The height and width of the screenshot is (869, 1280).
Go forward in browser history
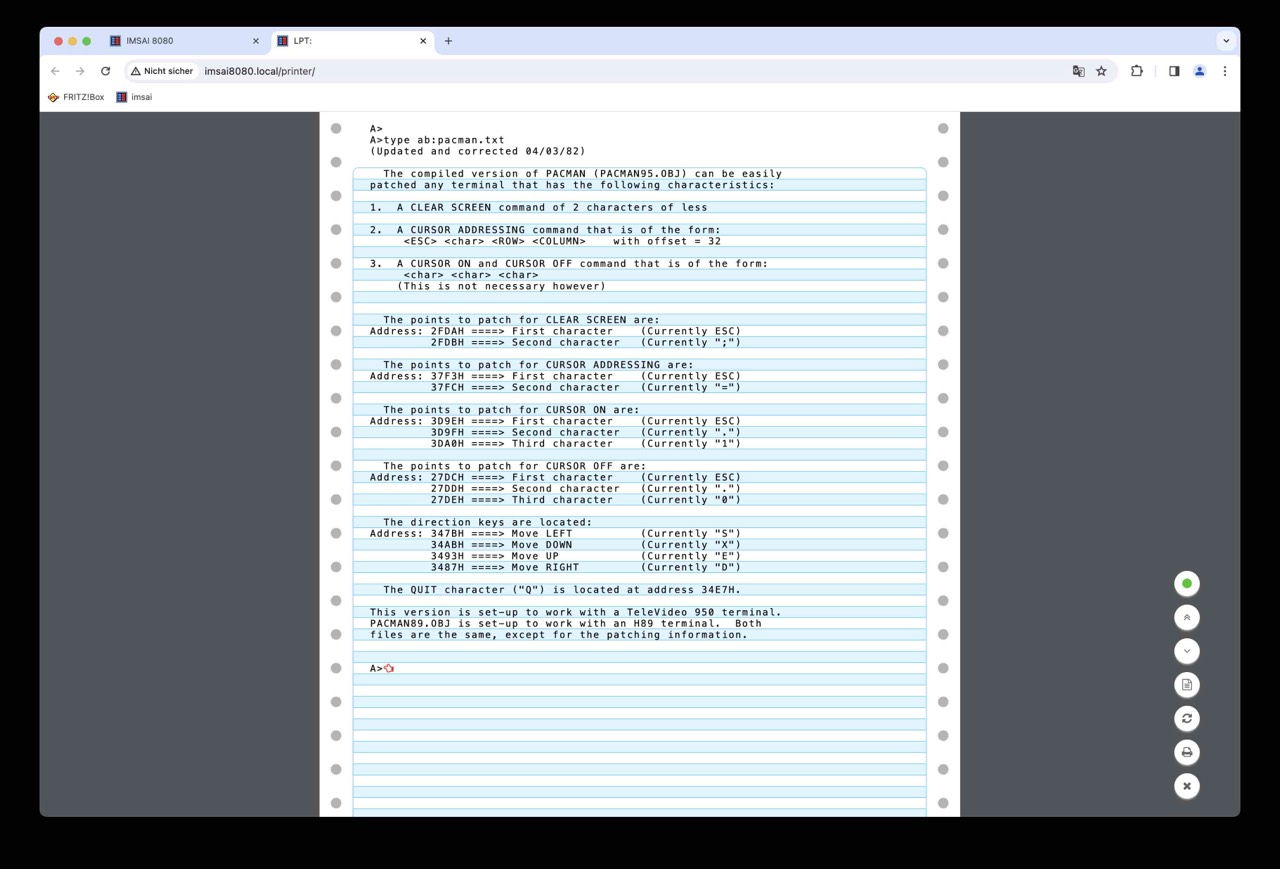point(80,71)
